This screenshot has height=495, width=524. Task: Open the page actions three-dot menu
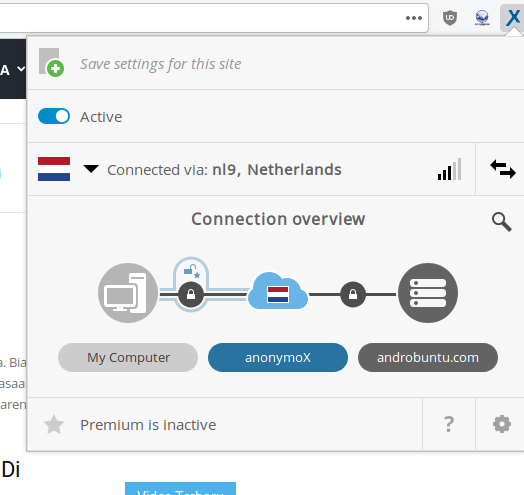[x=414, y=18]
